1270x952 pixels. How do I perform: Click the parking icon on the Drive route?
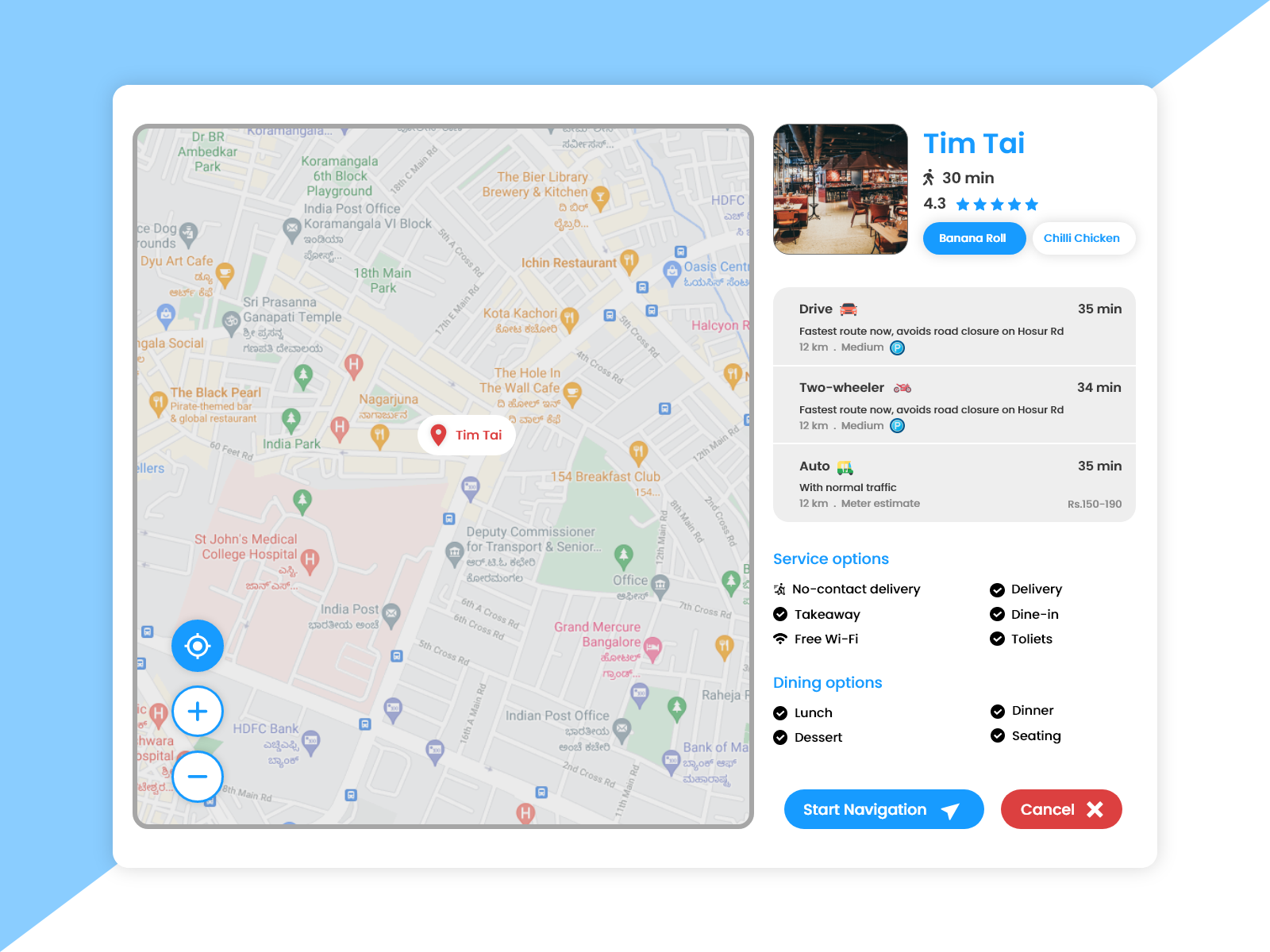click(x=897, y=347)
